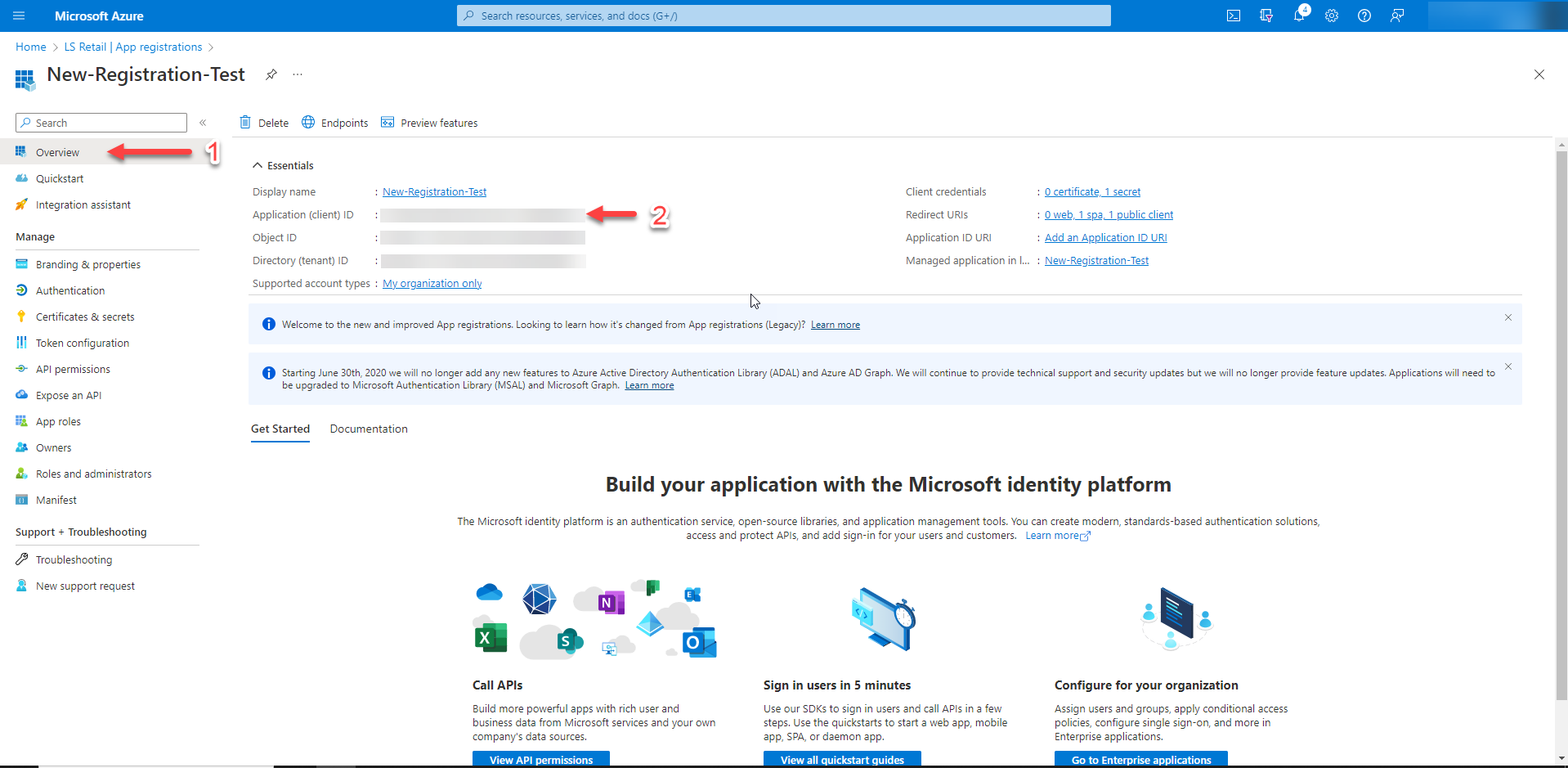Open the notifications bell icon

[x=1299, y=16]
